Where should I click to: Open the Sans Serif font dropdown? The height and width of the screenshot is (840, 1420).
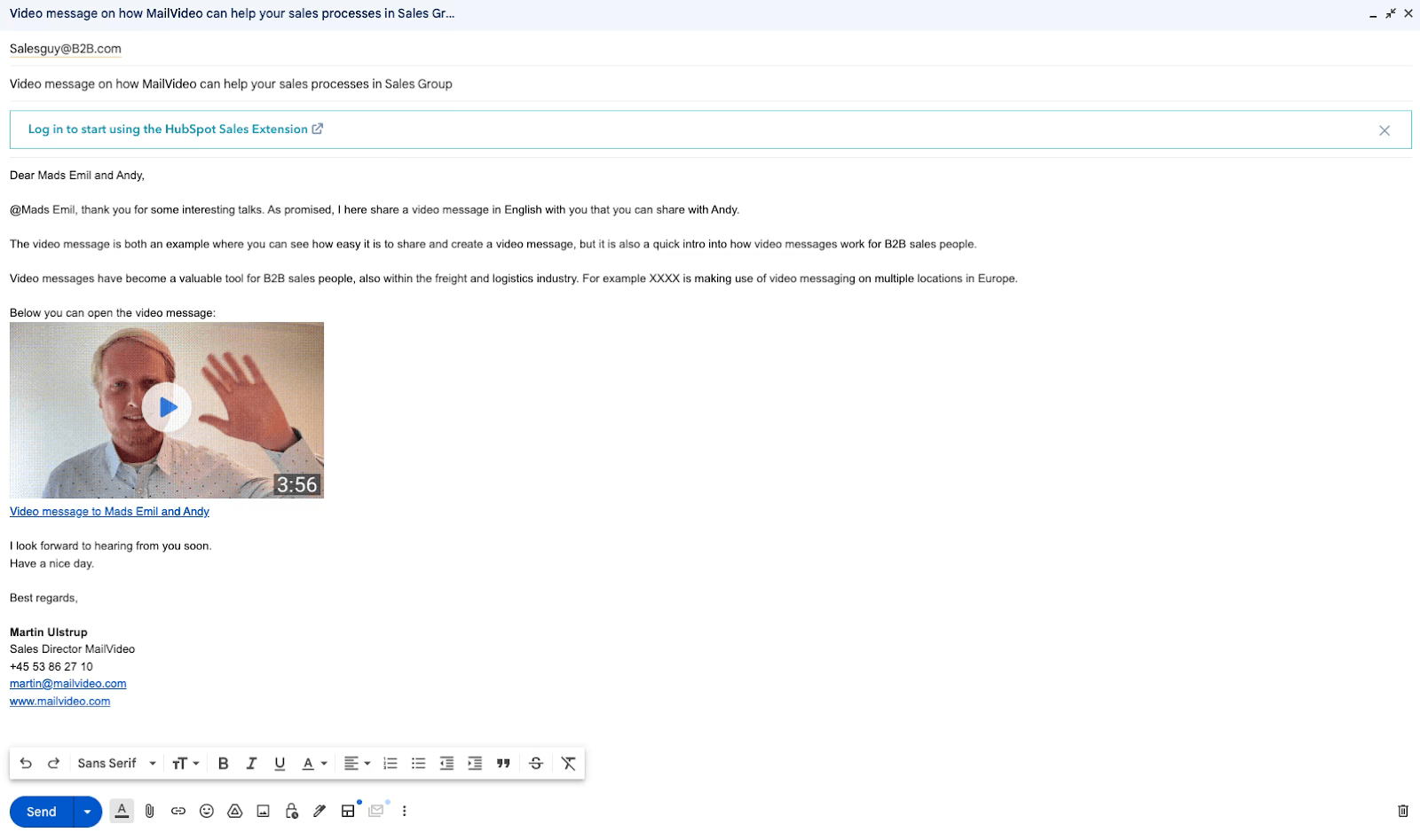(x=116, y=763)
